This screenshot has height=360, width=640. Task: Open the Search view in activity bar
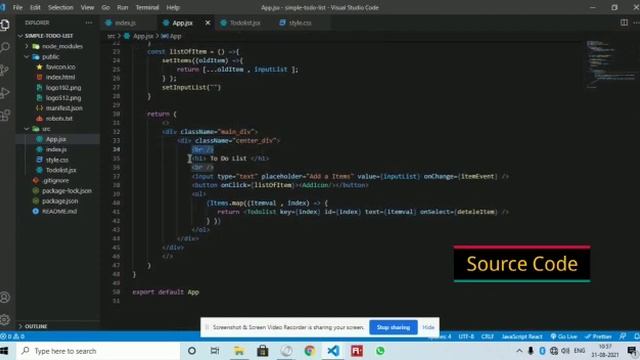[5, 47]
